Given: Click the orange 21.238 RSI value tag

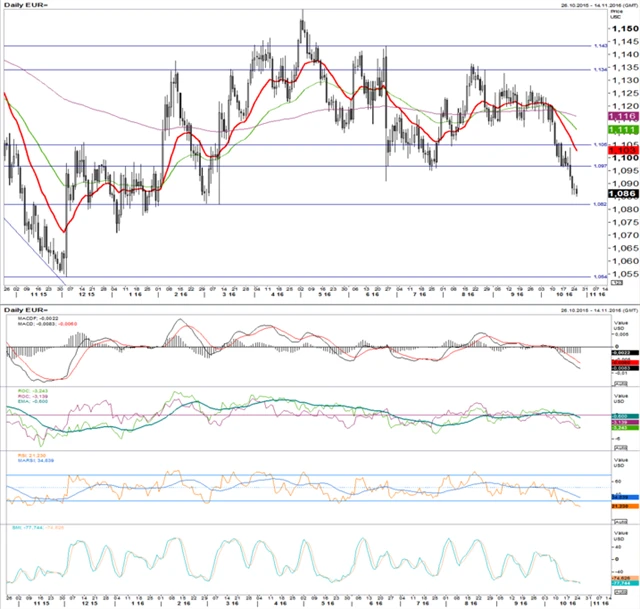Looking at the screenshot, I should point(625,506).
